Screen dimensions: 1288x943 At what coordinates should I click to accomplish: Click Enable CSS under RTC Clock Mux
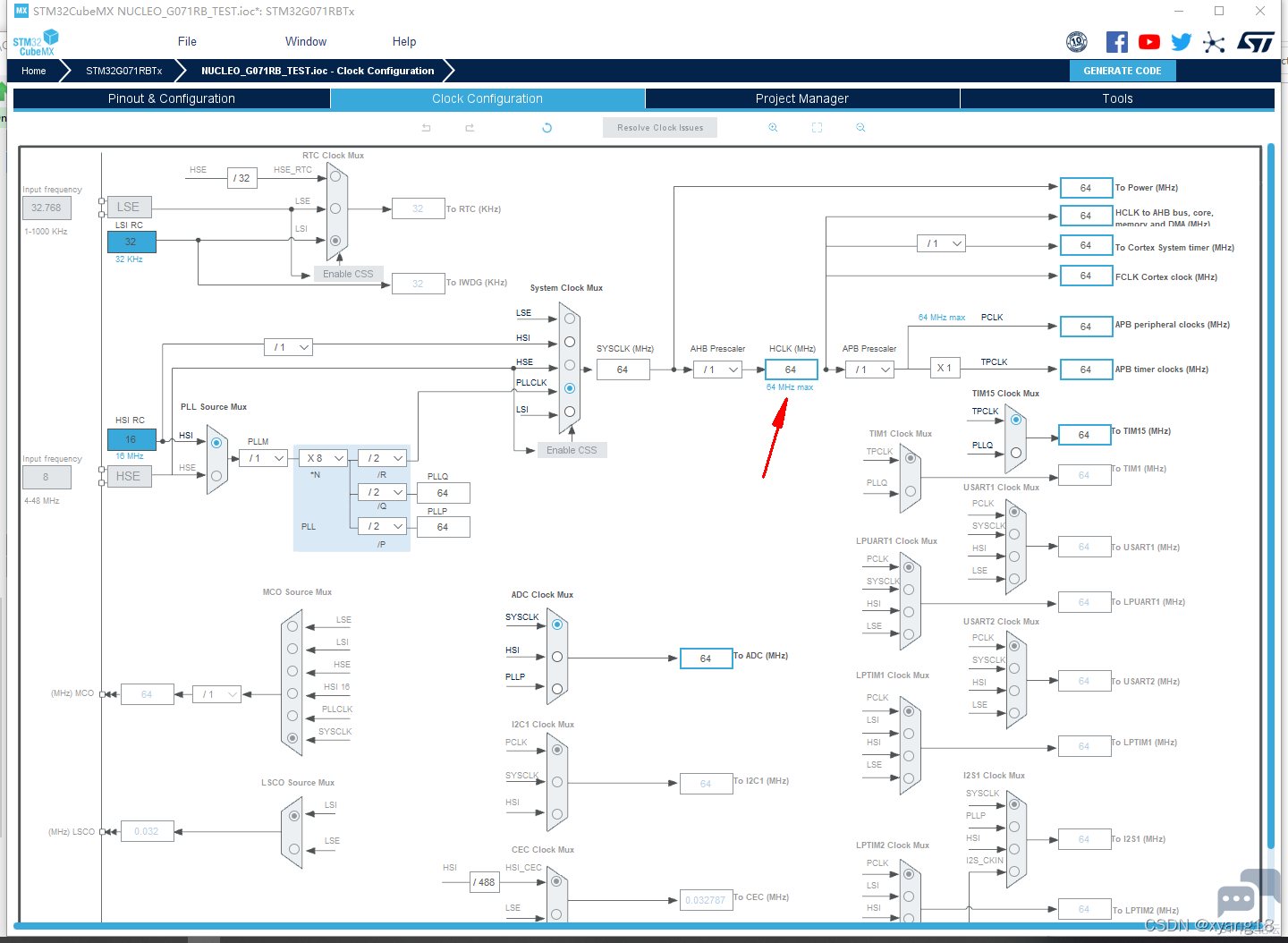pyautogui.click(x=348, y=274)
